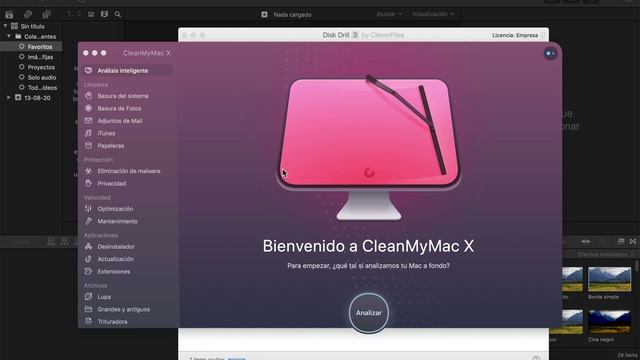Viewport: 640px width, 360px height.
Task: Open the Optimización sliders icon
Action: click(89, 209)
